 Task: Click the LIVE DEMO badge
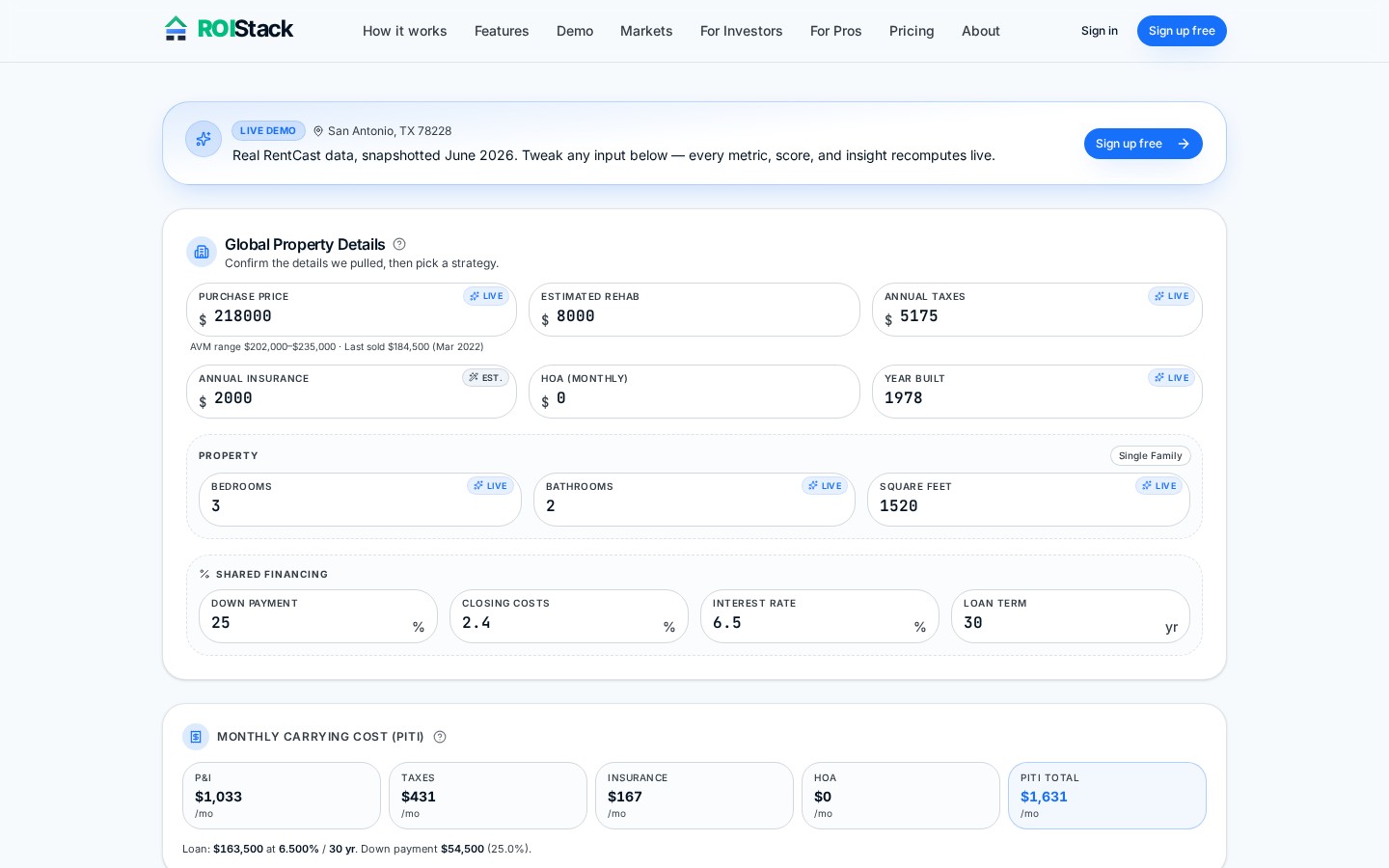click(x=268, y=131)
